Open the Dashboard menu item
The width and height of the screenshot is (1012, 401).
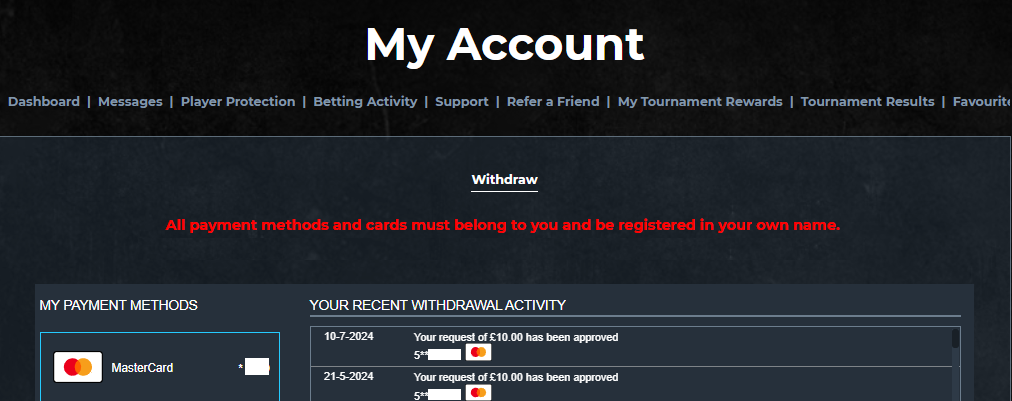pos(44,101)
